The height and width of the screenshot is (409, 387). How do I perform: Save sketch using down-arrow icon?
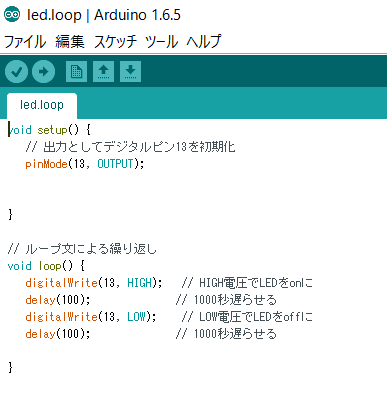pyautogui.click(x=130, y=71)
